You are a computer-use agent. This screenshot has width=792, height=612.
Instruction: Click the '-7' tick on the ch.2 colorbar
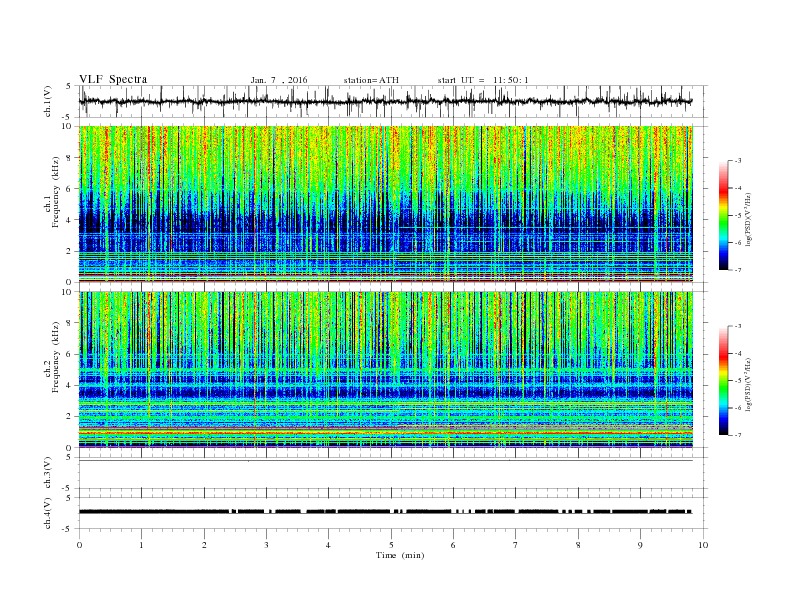click(x=738, y=435)
